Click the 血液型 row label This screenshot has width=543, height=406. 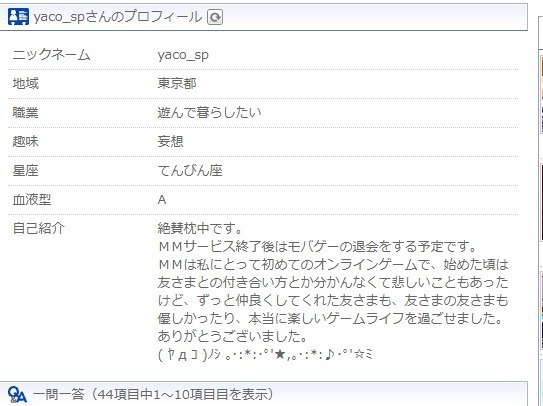pos(32,200)
